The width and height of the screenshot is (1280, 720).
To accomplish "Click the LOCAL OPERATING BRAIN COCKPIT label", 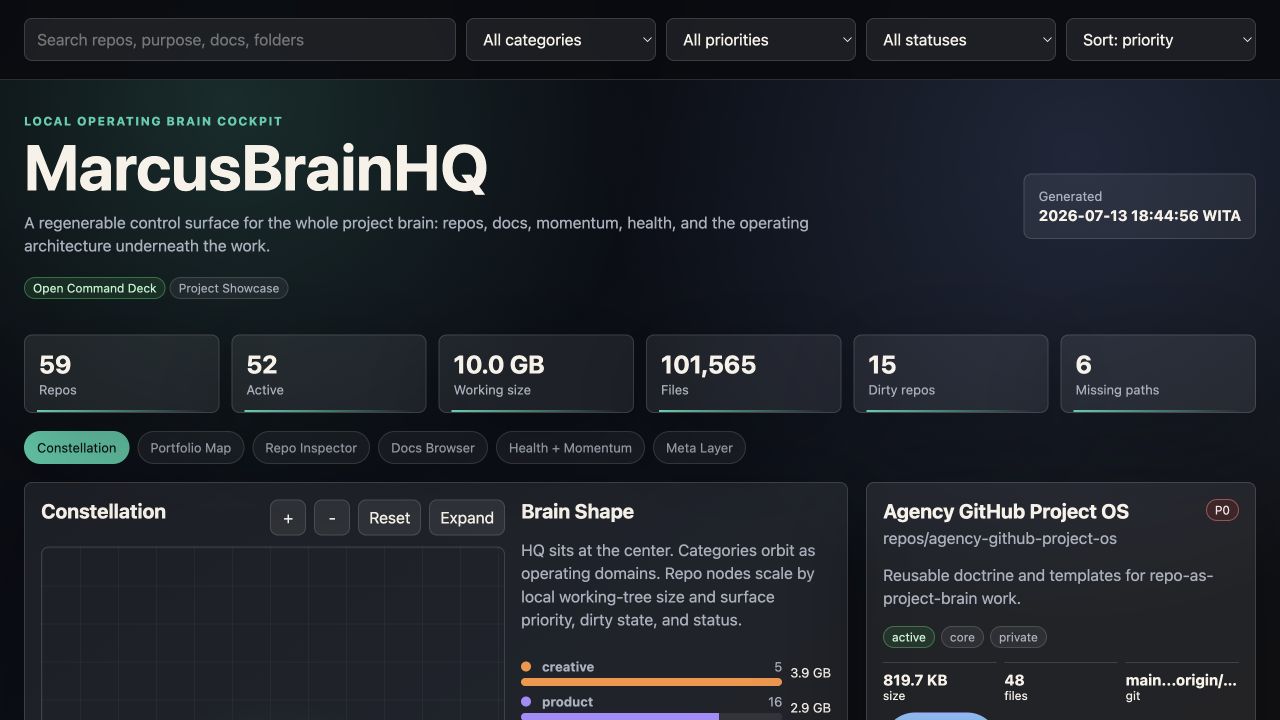I will click(153, 121).
